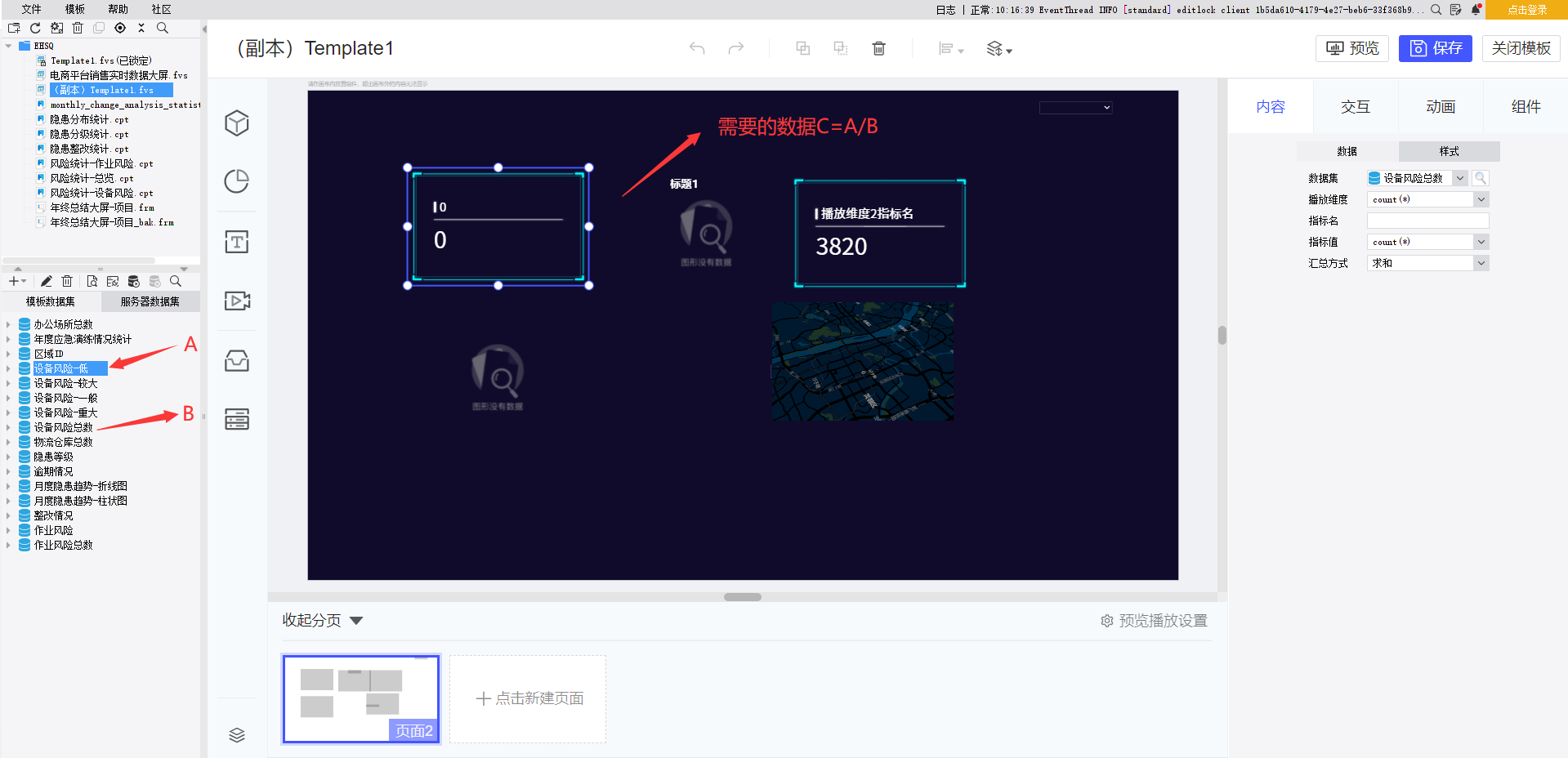Viewport: 1568px width, 758px height.
Task: Click the canvas vertical scrollbar handle
Action: 1222,335
